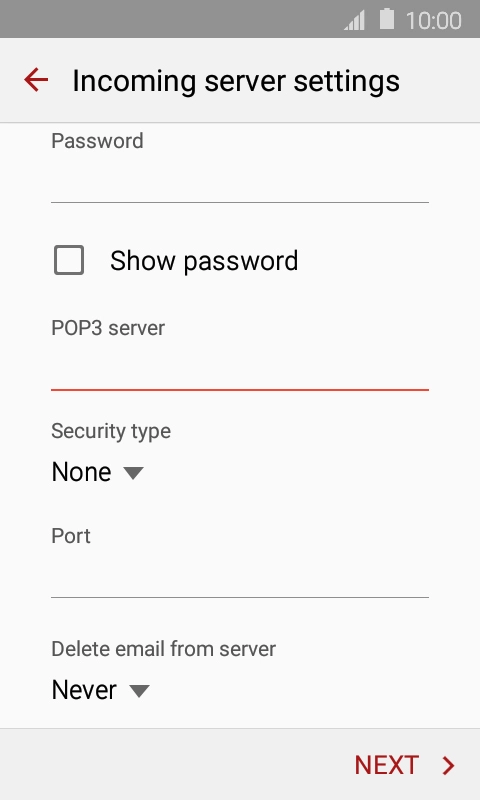This screenshot has width=480, height=800.
Task: Select the None security type value
Action: point(82,472)
